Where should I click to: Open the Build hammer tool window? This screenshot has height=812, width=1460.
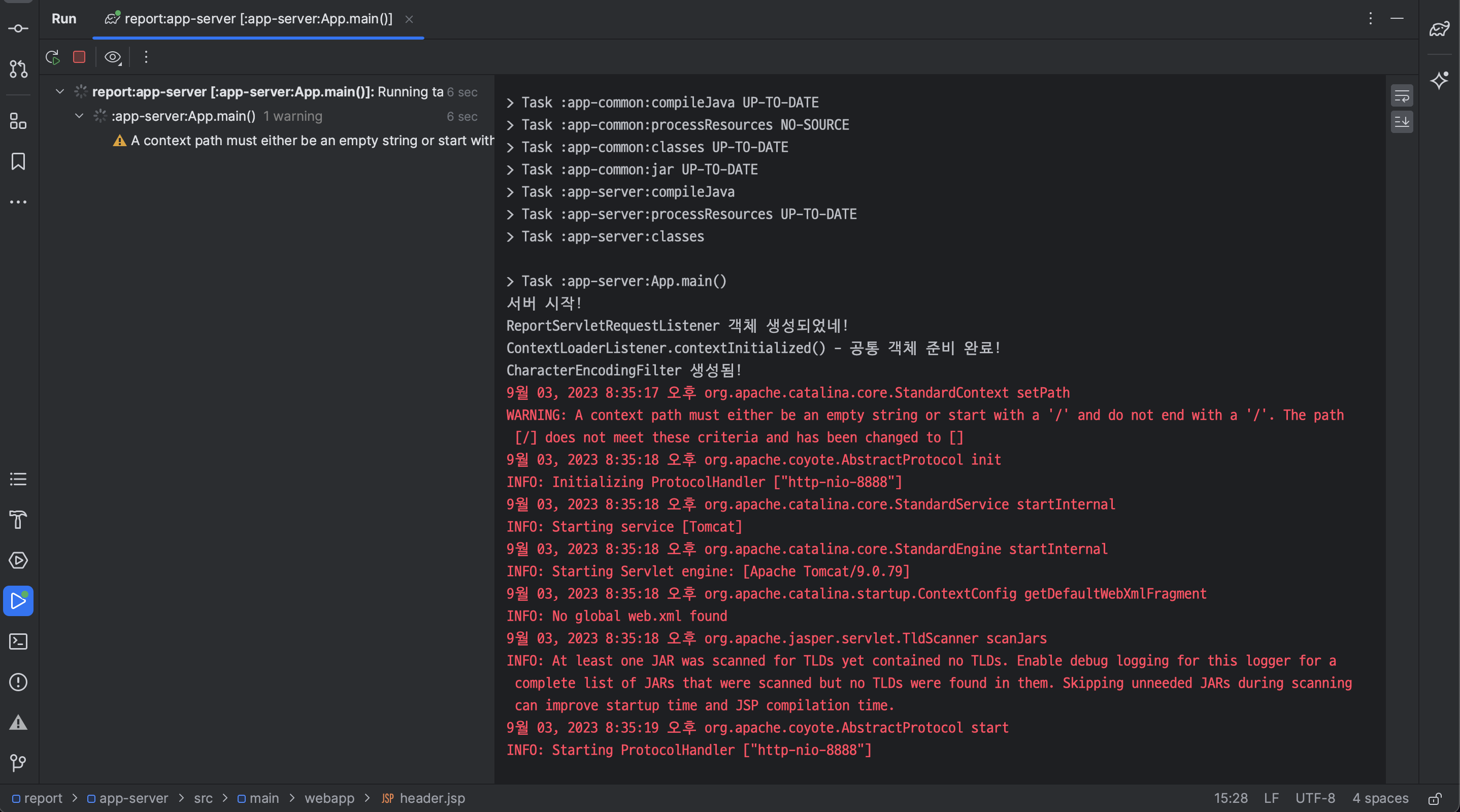[x=18, y=520]
